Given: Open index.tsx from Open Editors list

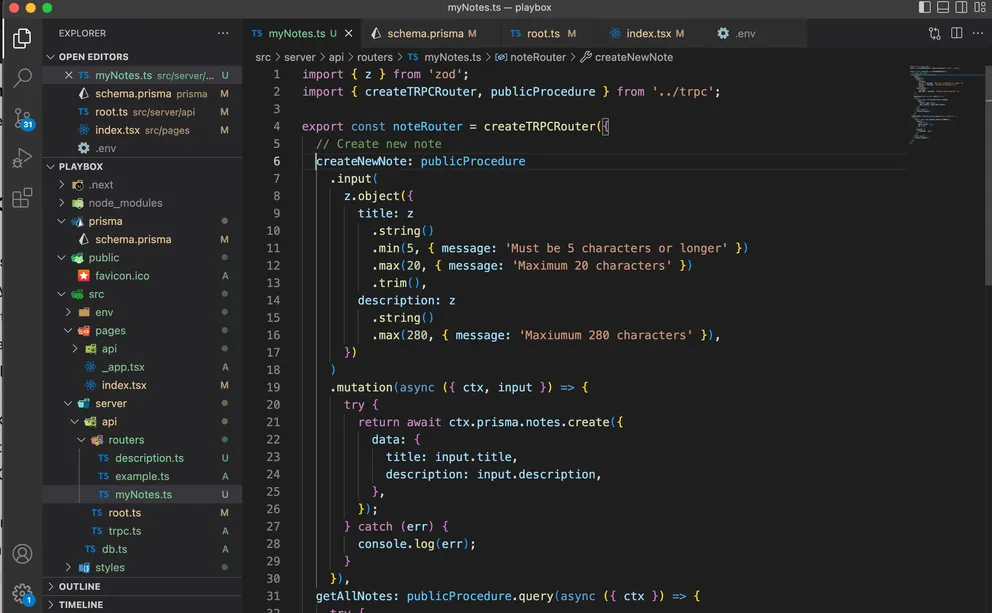Looking at the screenshot, I should pyautogui.click(x=142, y=130).
